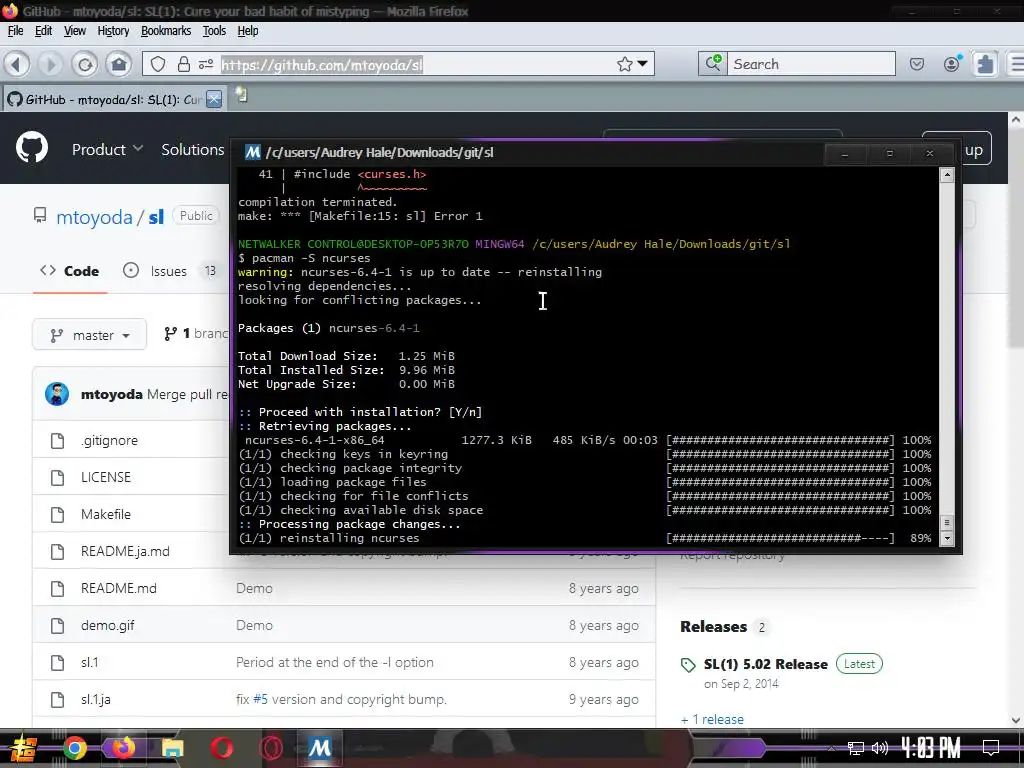Open the LICENSE file
This screenshot has height=768, width=1024.
click(106, 477)
